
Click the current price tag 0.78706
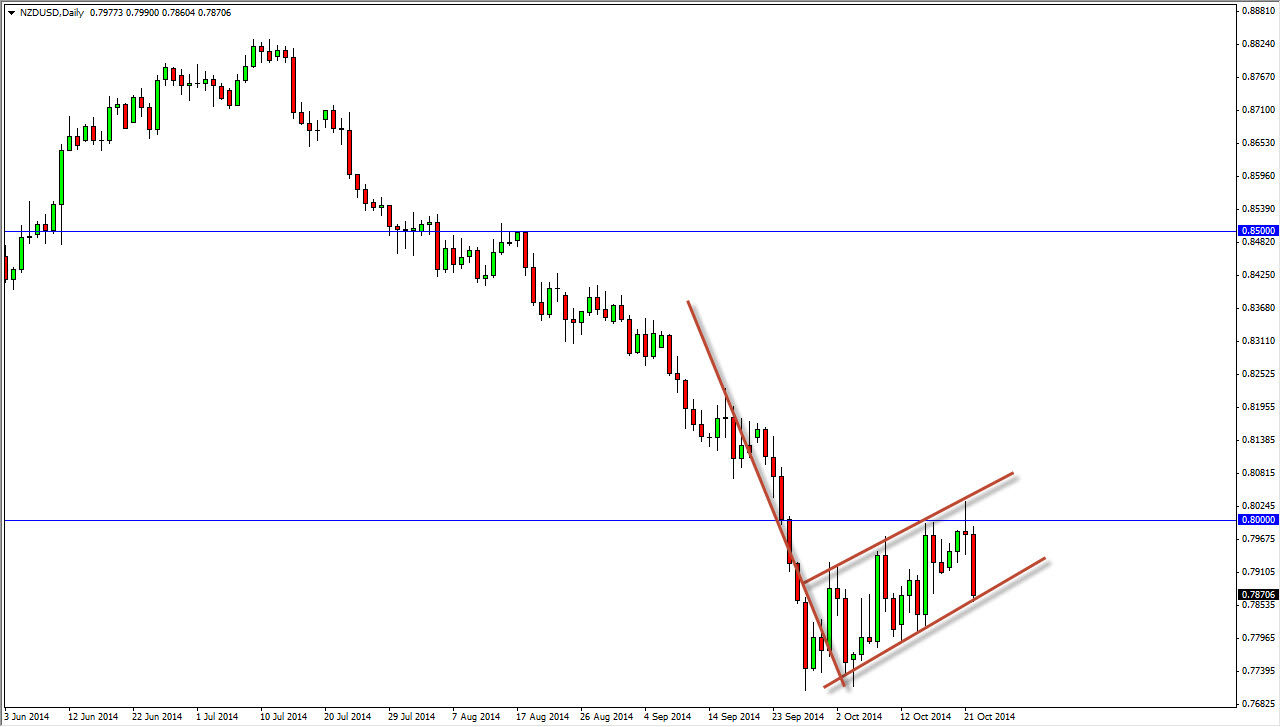(1256, 593)
